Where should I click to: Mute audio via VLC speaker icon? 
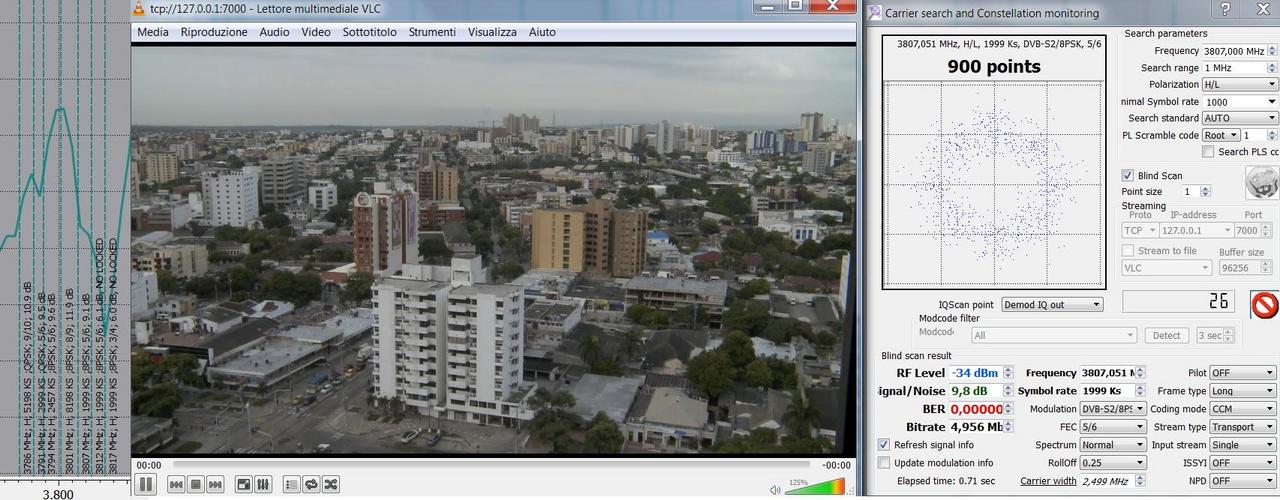(775, 489)
